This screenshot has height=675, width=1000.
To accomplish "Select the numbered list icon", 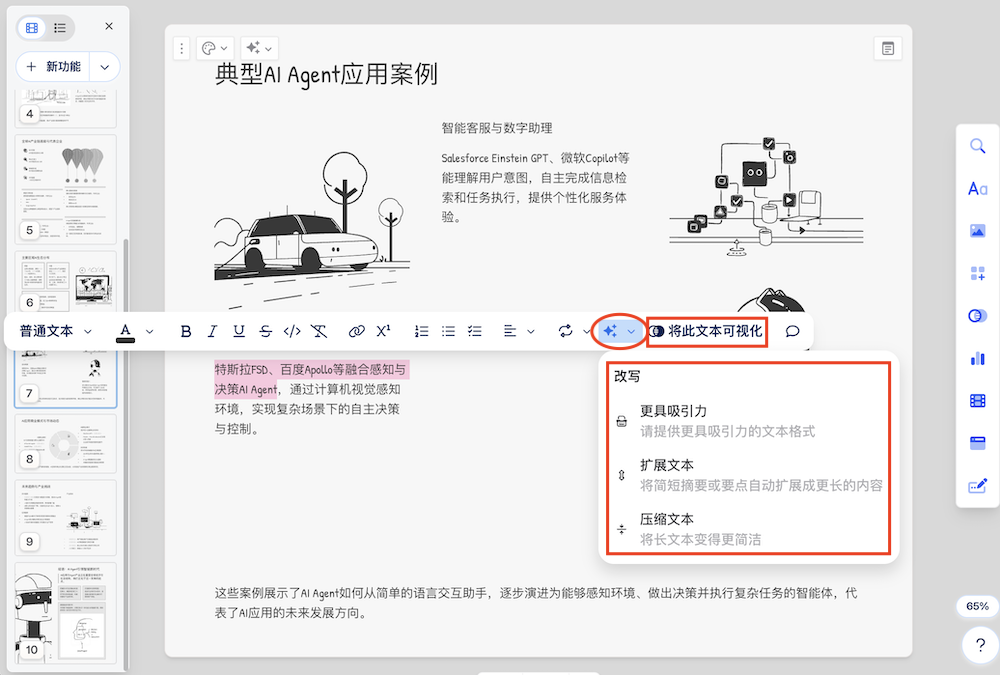I will coord(421,330).
